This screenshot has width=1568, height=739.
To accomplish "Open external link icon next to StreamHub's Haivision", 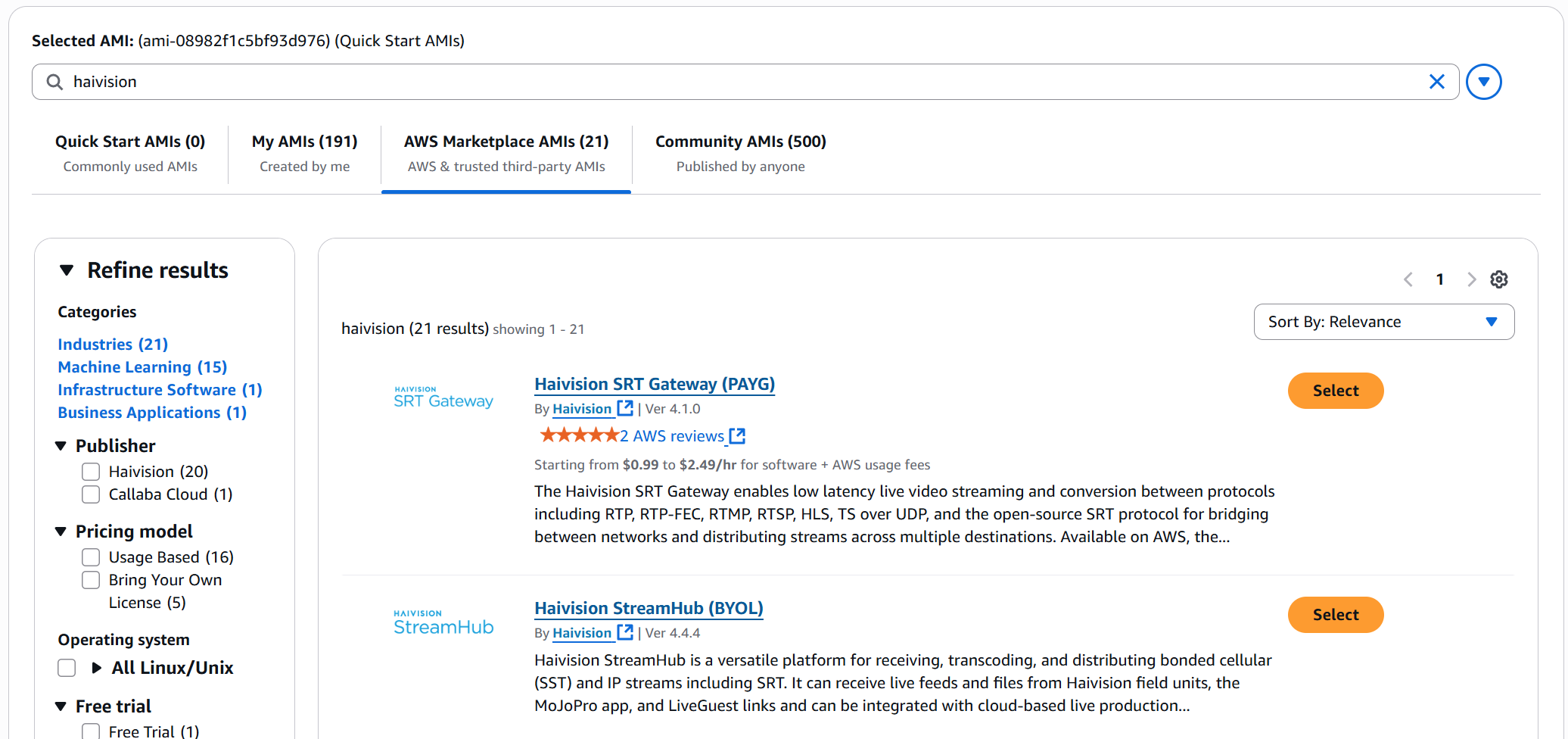I will [625, 632].
